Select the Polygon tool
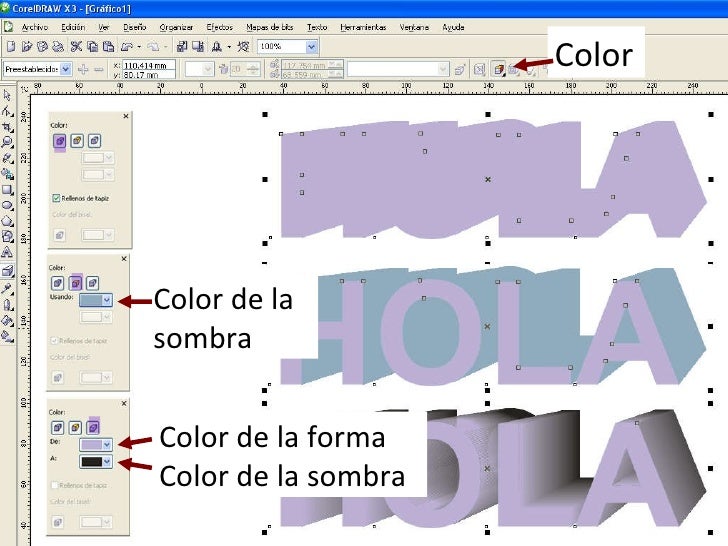 coord(7,221)
